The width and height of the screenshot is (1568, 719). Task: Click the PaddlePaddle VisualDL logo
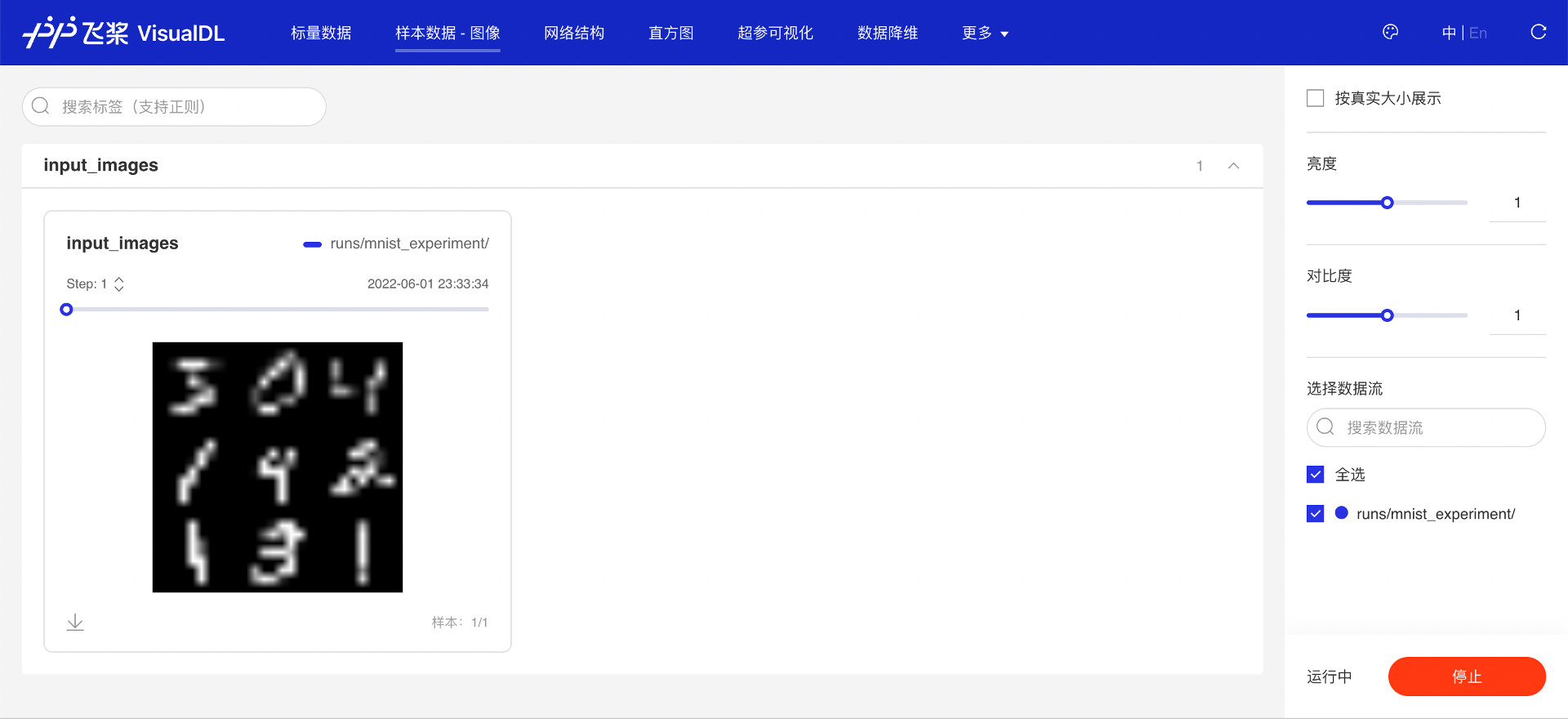(124, 33)
